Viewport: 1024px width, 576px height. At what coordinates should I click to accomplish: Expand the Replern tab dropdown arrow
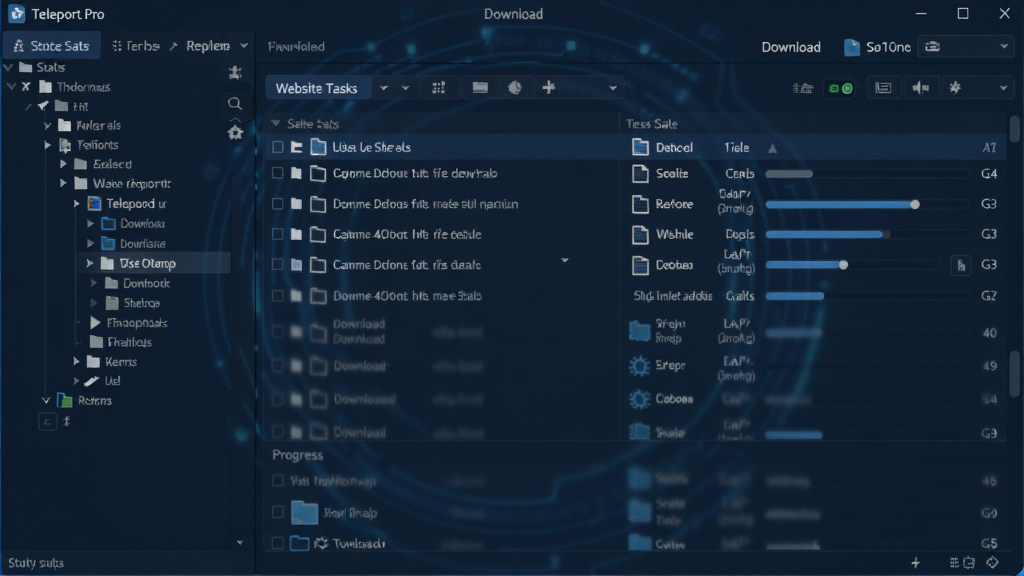click(x=244, y=46)
